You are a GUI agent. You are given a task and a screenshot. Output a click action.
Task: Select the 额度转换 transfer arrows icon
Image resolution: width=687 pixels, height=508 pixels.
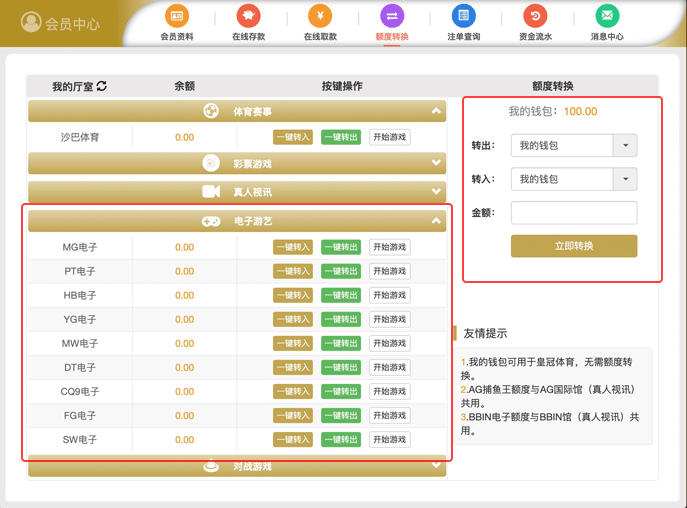pyautogui.click(x=392, y=17)
